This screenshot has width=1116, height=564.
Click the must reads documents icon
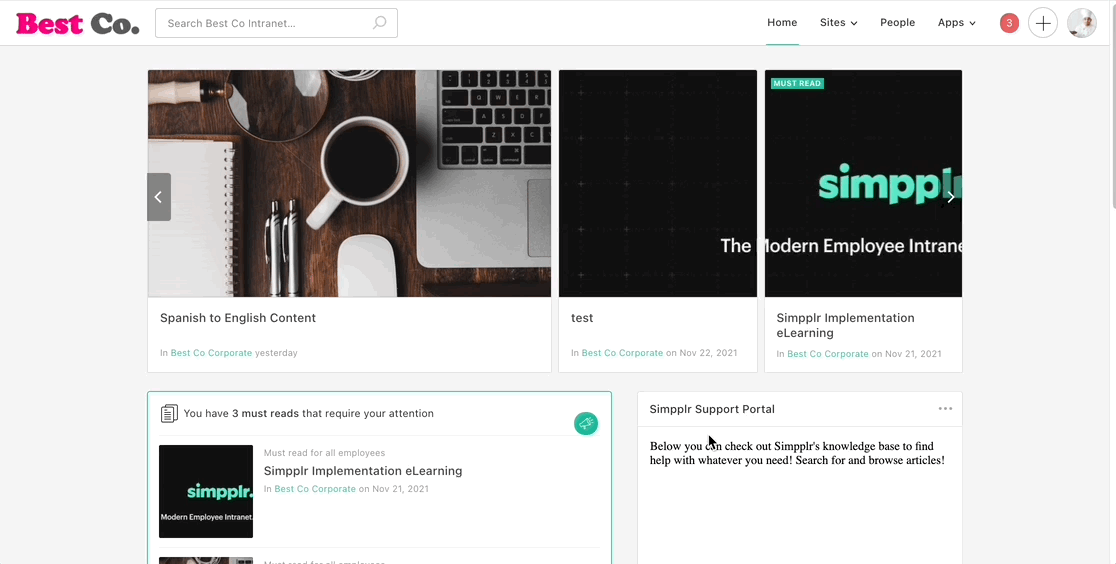pos(169,414)
